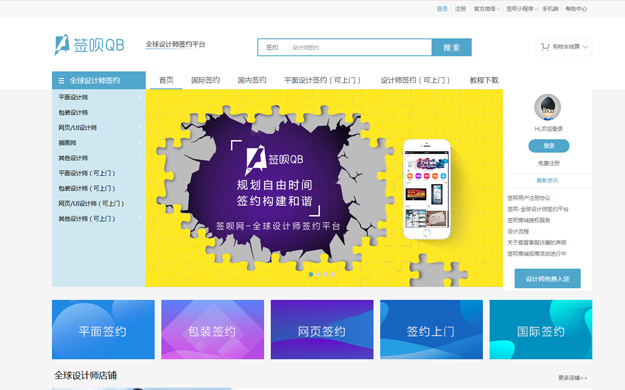Click the 签呗QB logo icon
The height and width of the screenshot is (390, 625).
[x=62, y=45]
